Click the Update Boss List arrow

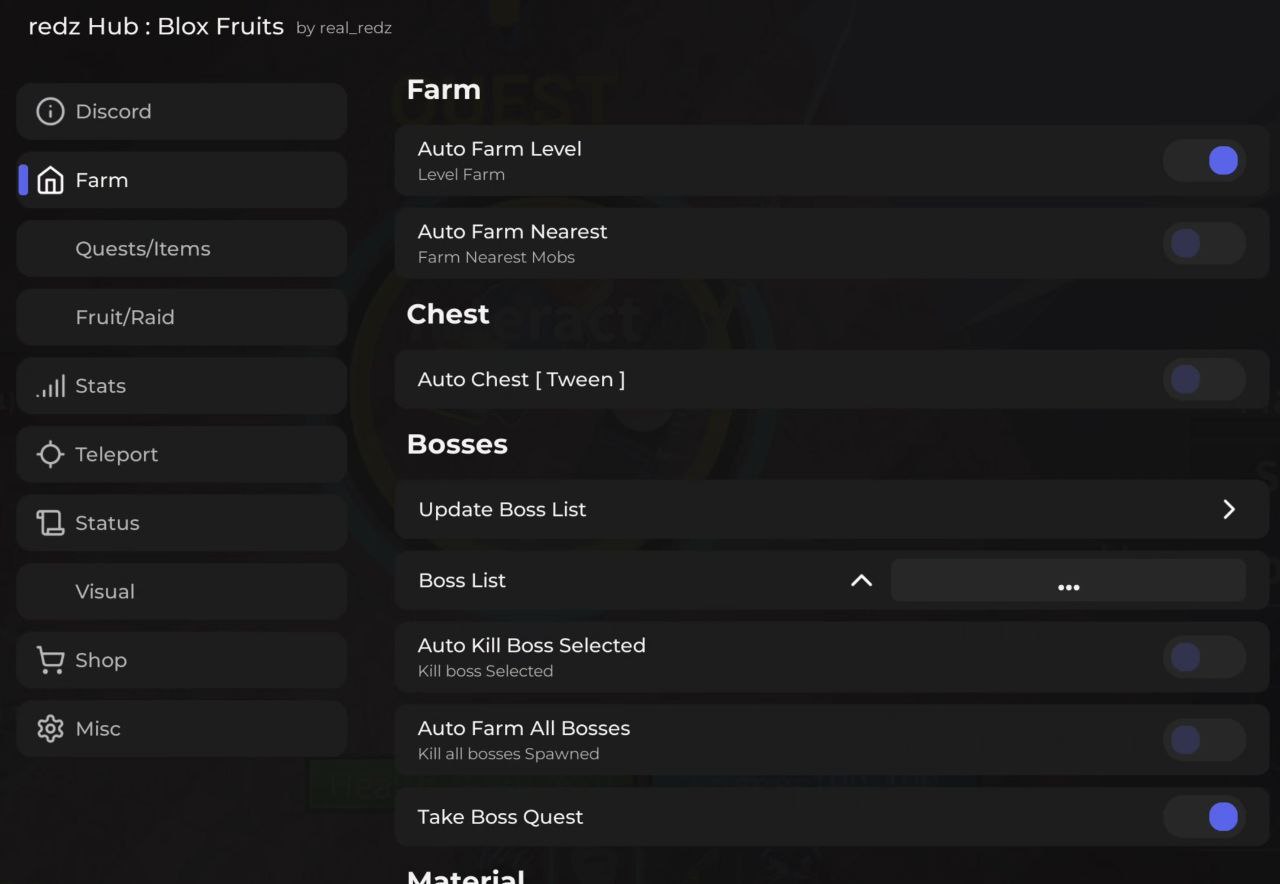pos(1229,509)
